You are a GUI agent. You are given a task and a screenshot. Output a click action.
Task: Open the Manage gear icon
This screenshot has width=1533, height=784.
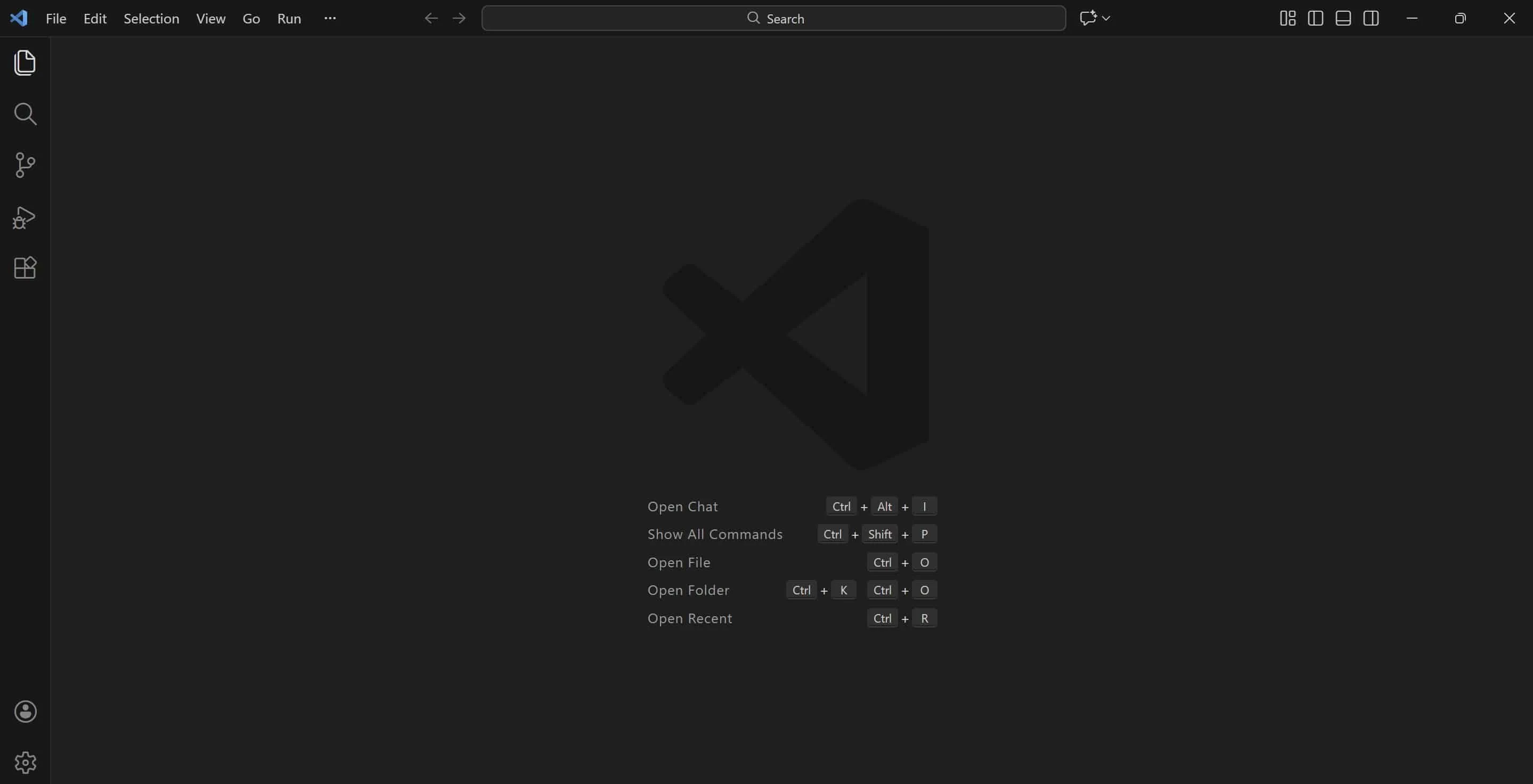coord(25,763)
